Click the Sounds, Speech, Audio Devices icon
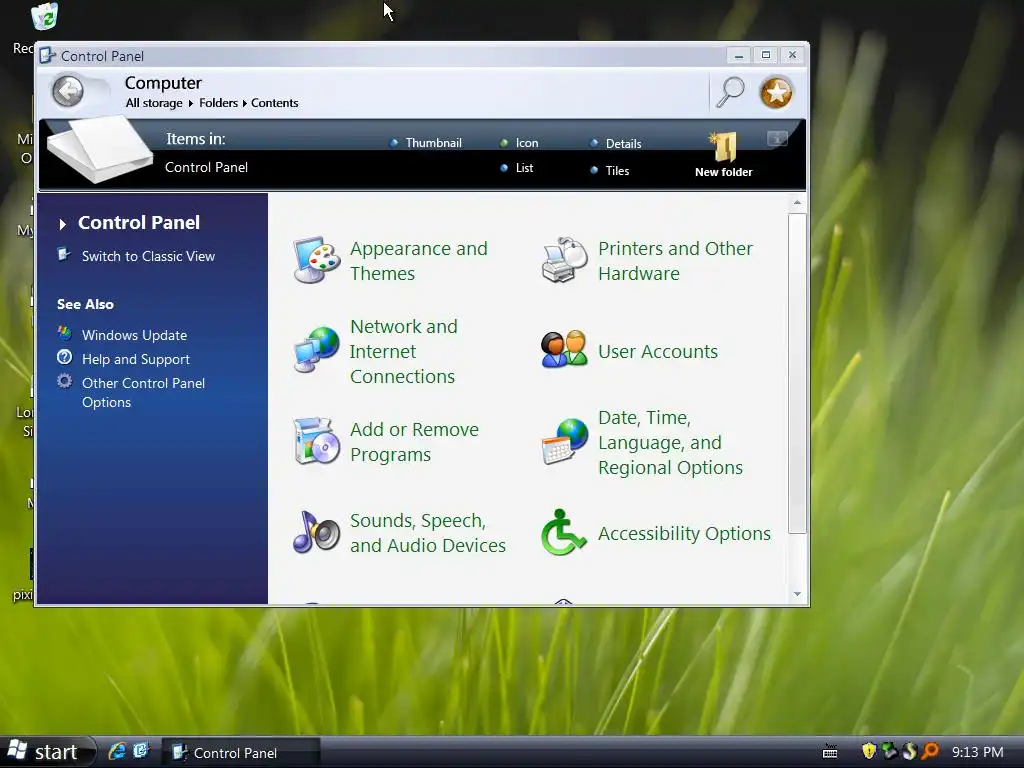Screen dimensions: 1024x768 (x=317, y=532)
